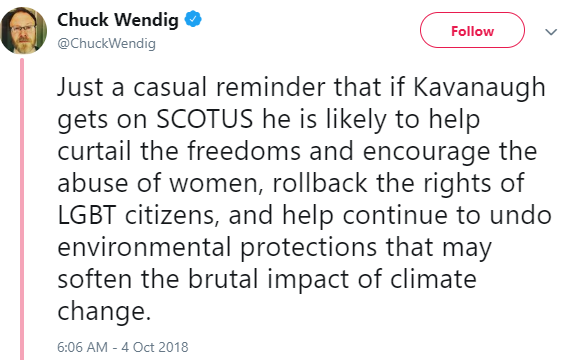Open the Chuck Wendig display name link
The height and width of the screenshot is (360, 581).
pos(118,20)
